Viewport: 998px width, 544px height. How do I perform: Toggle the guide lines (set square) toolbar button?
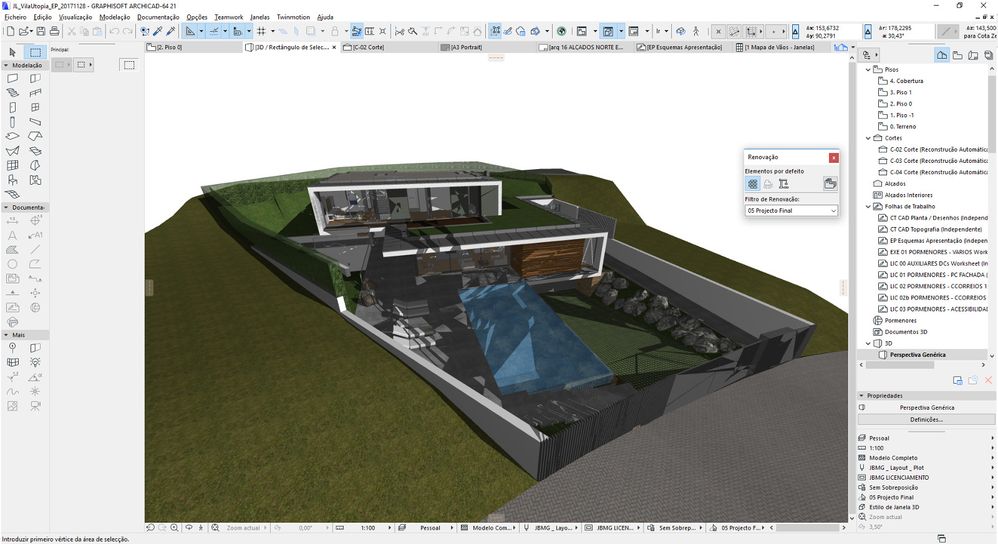tap(190, 31)
